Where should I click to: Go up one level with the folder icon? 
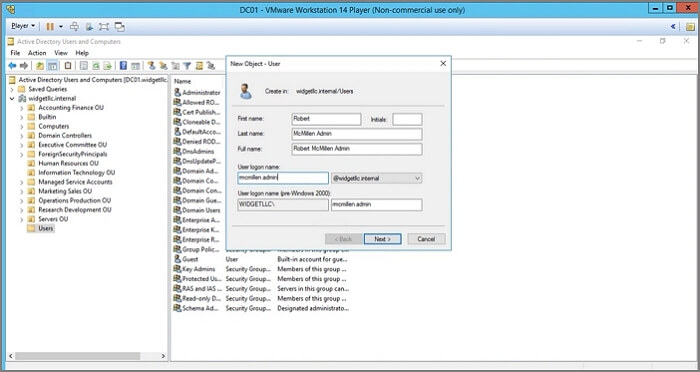point(40,66)
